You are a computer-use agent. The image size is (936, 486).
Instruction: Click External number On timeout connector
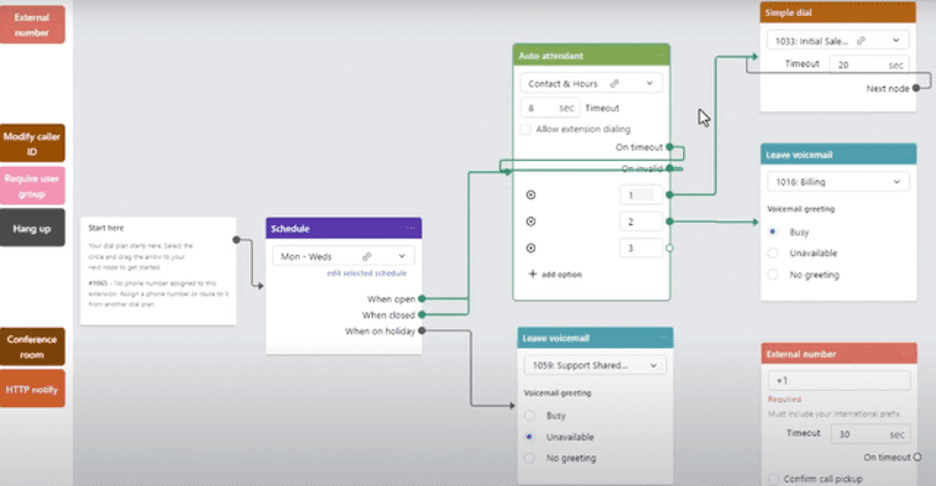(x=917, y=457)
